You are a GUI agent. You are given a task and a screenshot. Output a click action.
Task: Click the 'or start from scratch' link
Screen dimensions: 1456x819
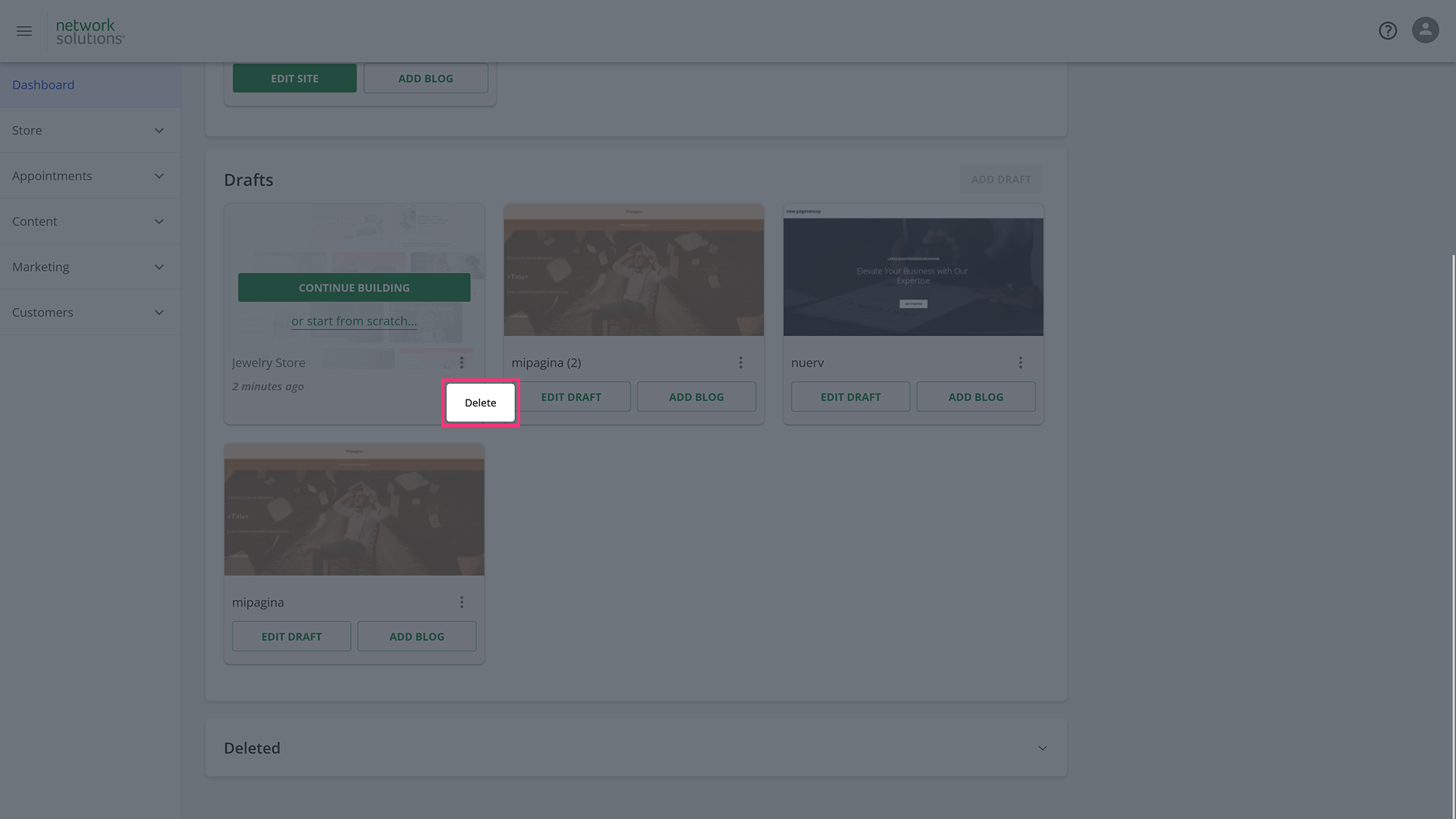[x=354, y=321]
